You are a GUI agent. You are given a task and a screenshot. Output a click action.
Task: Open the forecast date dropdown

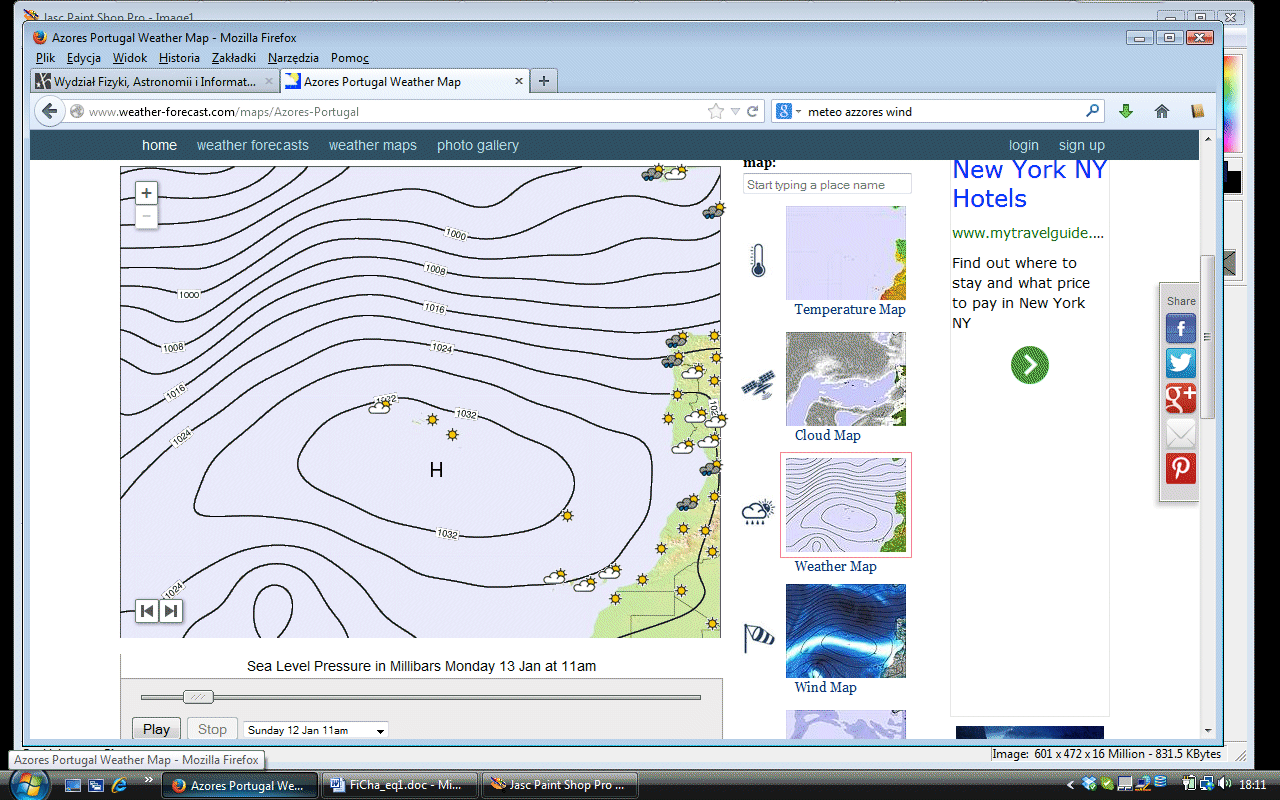coord(316,731)
